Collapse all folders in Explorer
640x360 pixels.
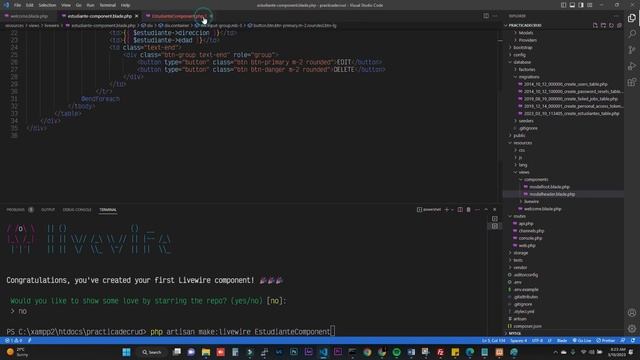pos(619,25)
